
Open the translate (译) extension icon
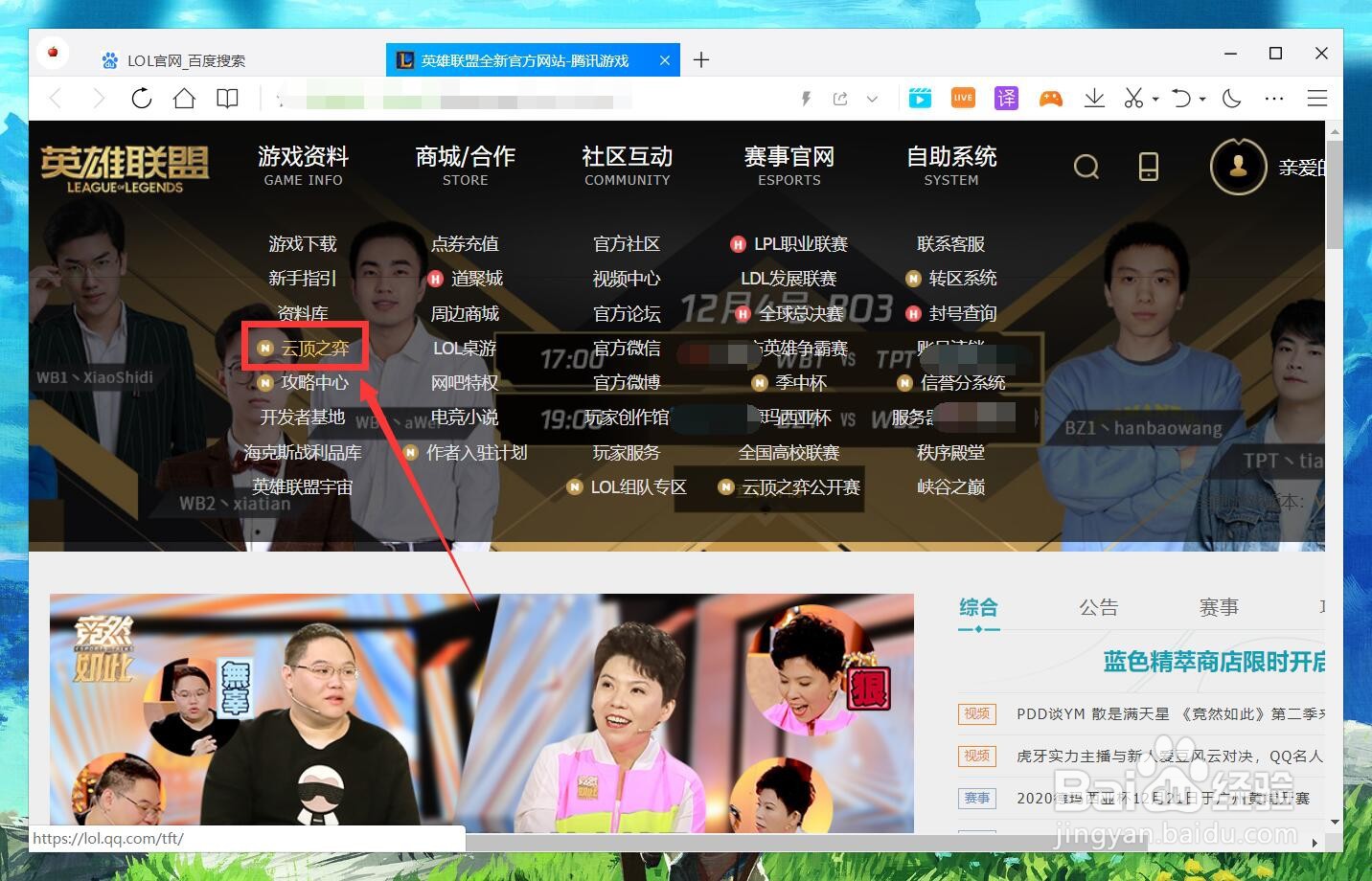coord(1006,97)
